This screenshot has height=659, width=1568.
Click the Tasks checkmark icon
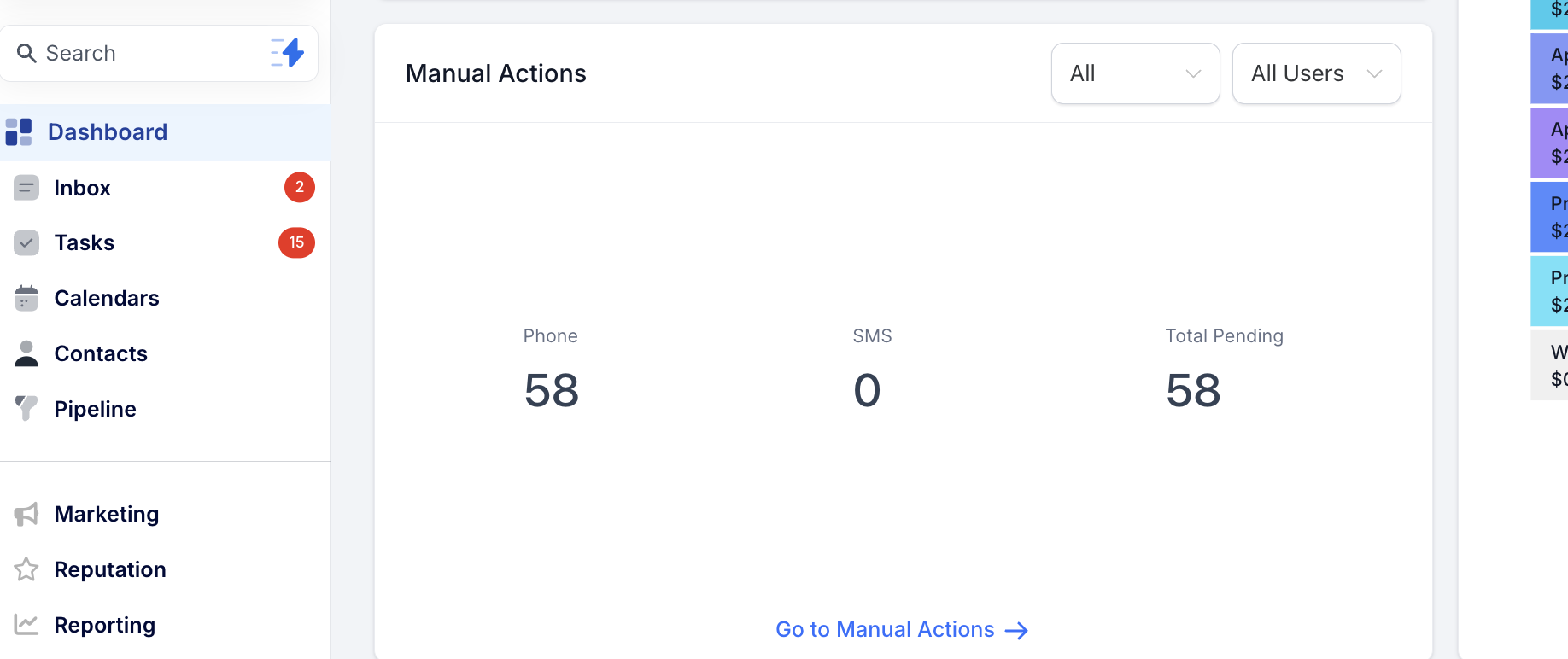(x=26, y=243)
